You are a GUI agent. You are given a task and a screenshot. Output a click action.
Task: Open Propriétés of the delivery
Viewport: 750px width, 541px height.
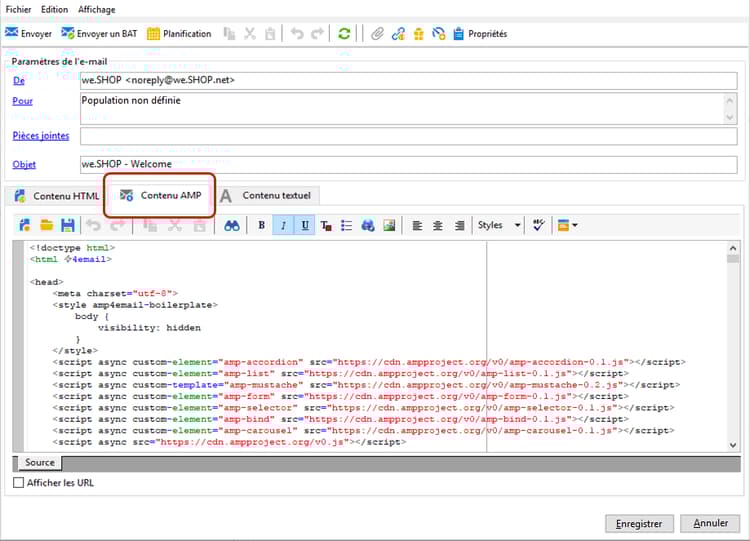(x=480, y=33)
